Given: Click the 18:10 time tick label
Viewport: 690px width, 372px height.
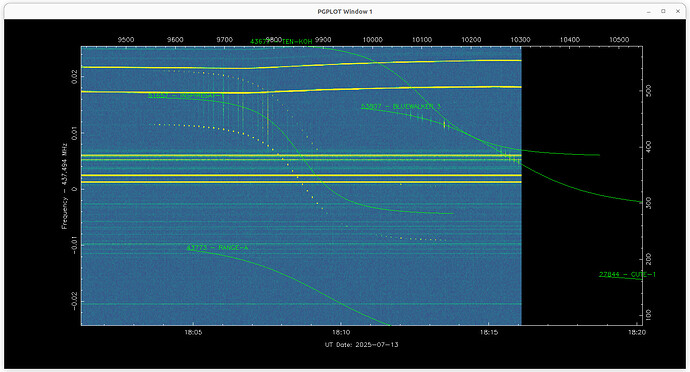Looking at the screenshot, I should tap(341, 333).
